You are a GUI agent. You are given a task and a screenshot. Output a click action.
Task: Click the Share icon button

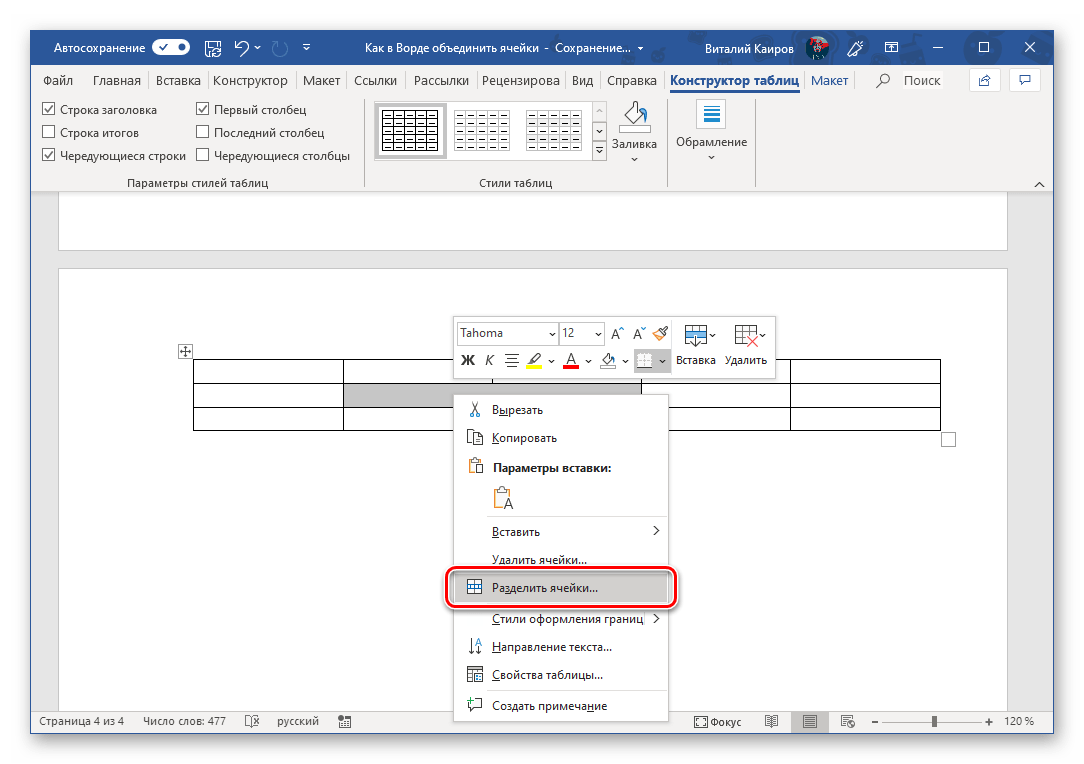(984, 80)
